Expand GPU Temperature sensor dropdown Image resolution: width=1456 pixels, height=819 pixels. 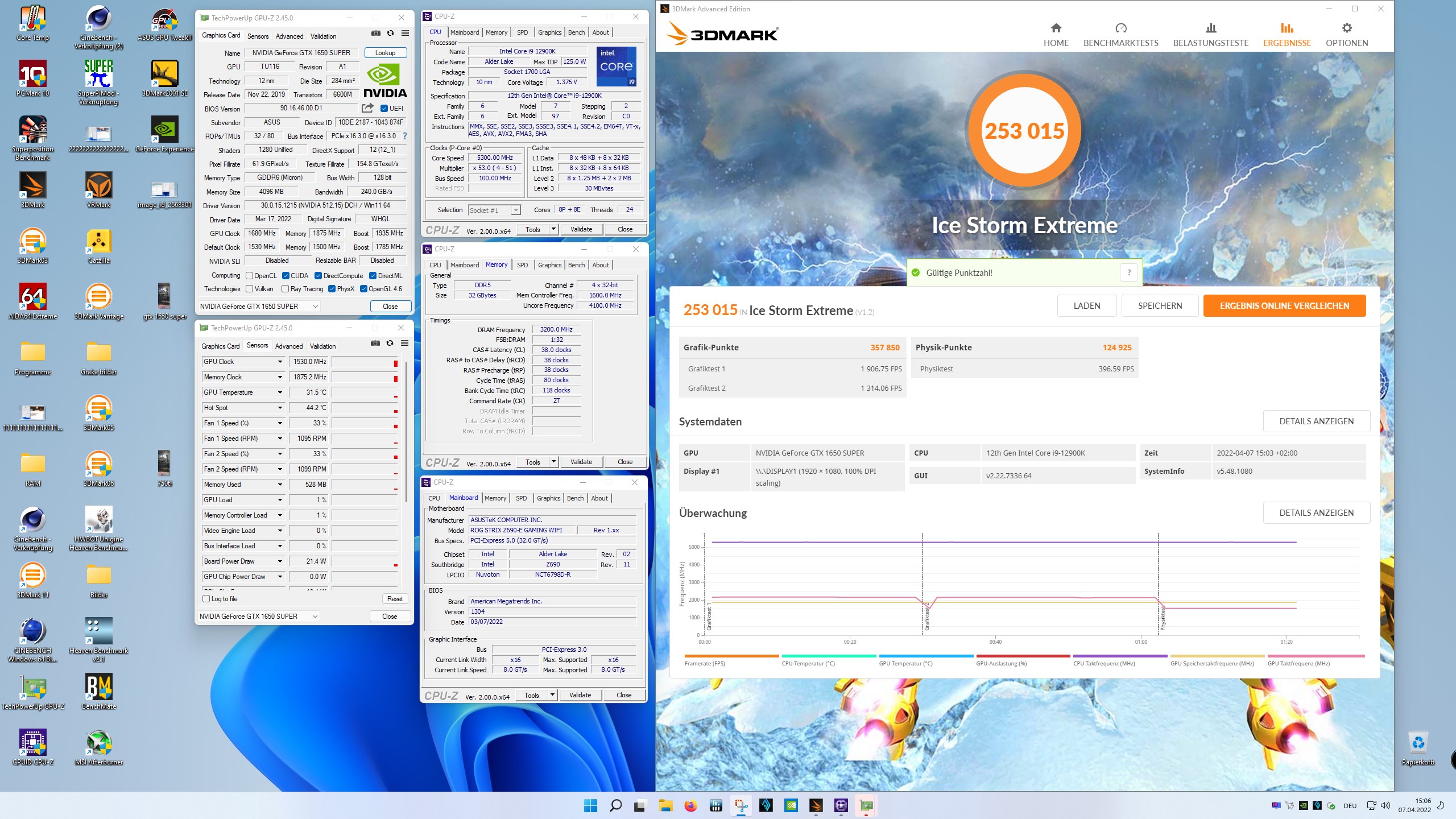(x=280, y=392)
